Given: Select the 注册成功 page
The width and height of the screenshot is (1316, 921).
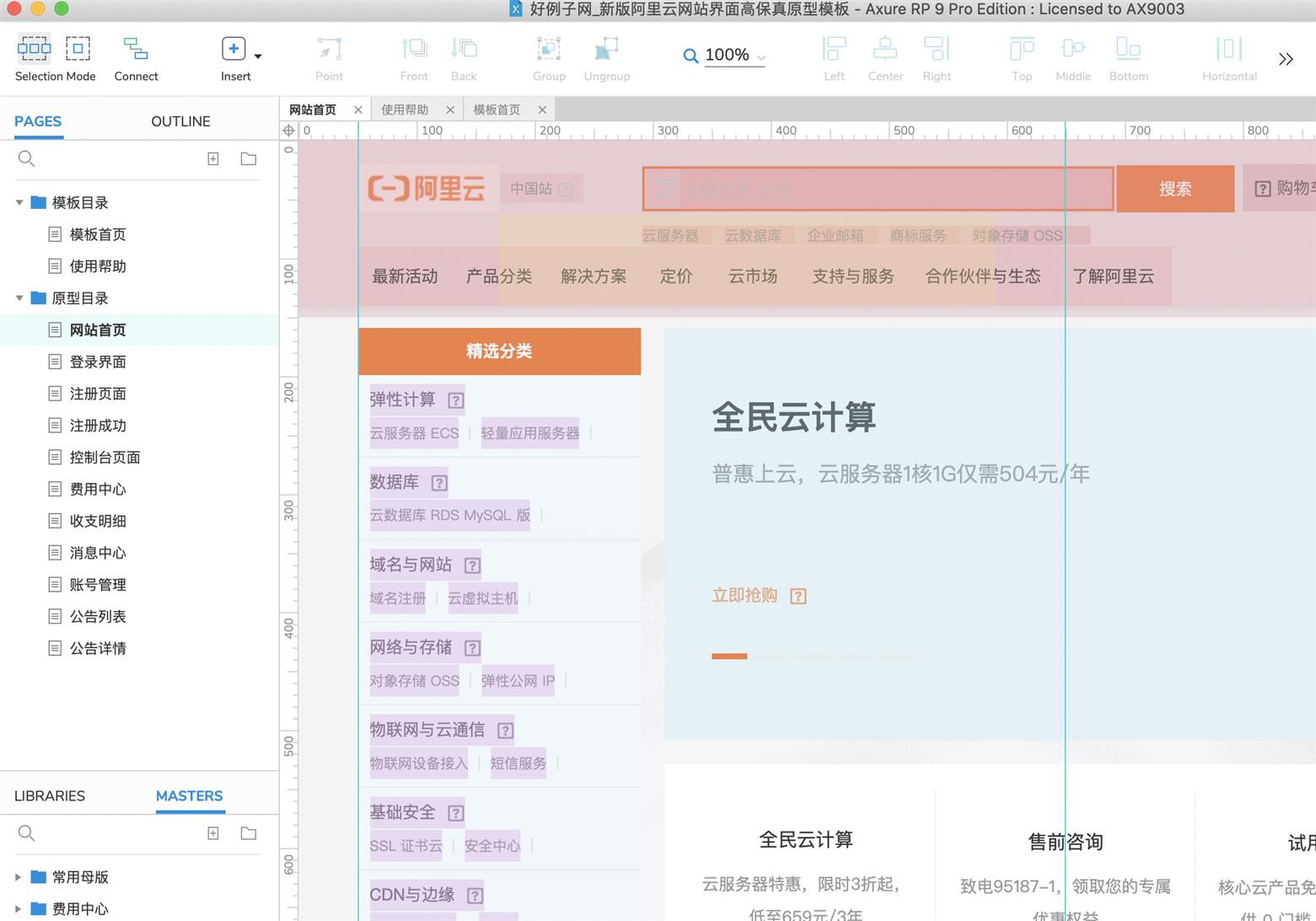Looking at the screenshot, I should coord(98,426).
